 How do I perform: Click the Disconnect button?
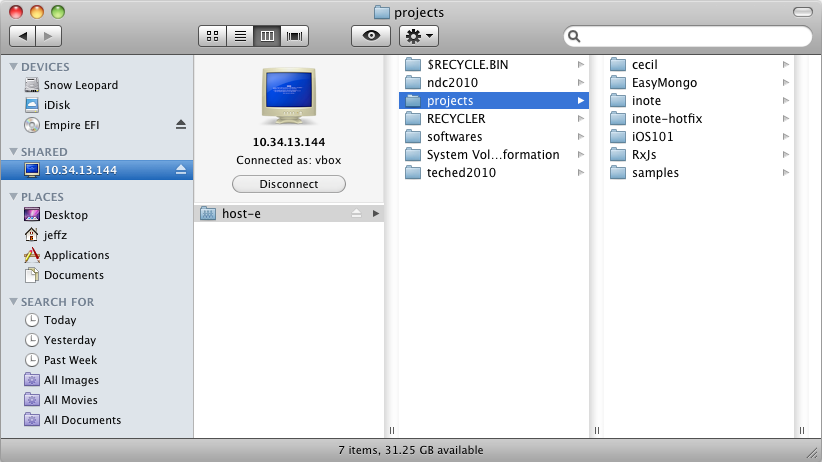click(289, 184)
